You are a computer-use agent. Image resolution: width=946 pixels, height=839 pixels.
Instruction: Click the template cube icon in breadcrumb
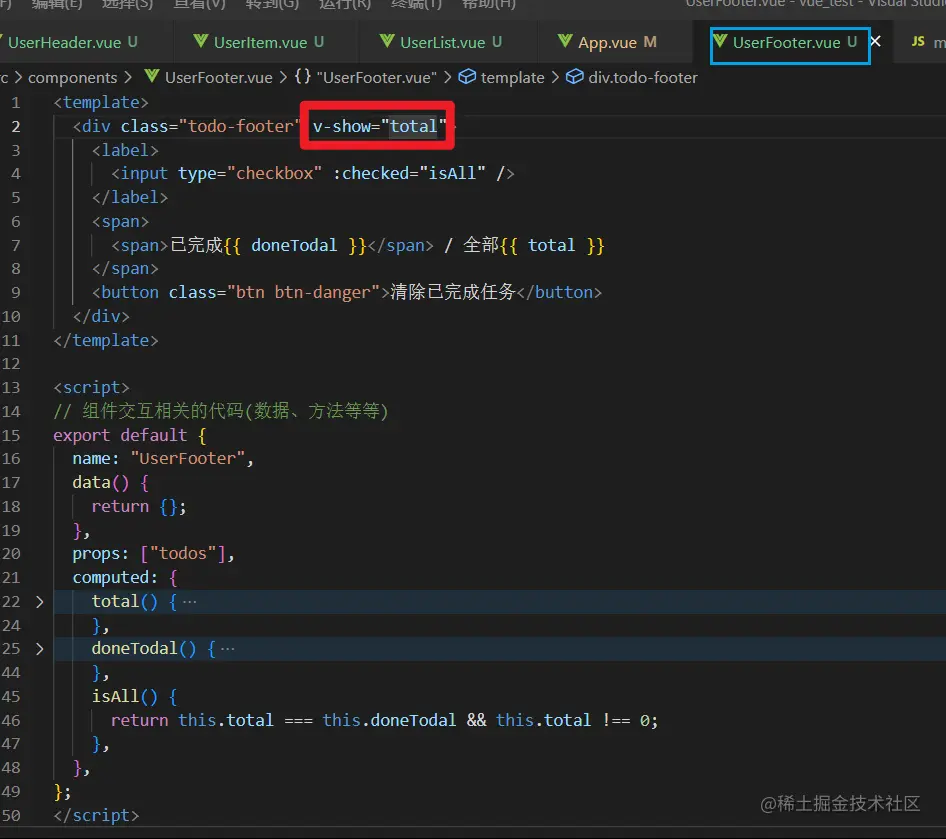467,77
